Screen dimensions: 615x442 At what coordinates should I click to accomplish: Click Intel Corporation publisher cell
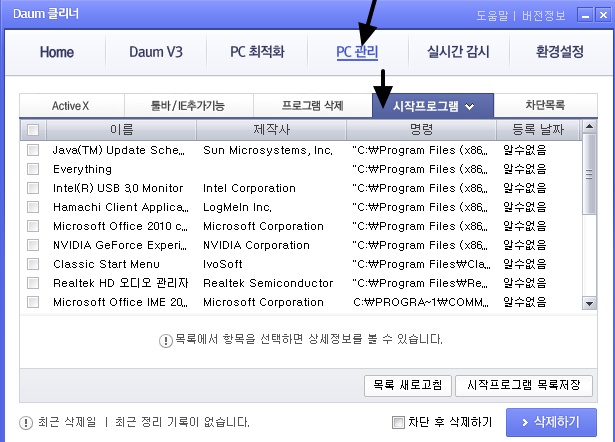click(249, 188)
